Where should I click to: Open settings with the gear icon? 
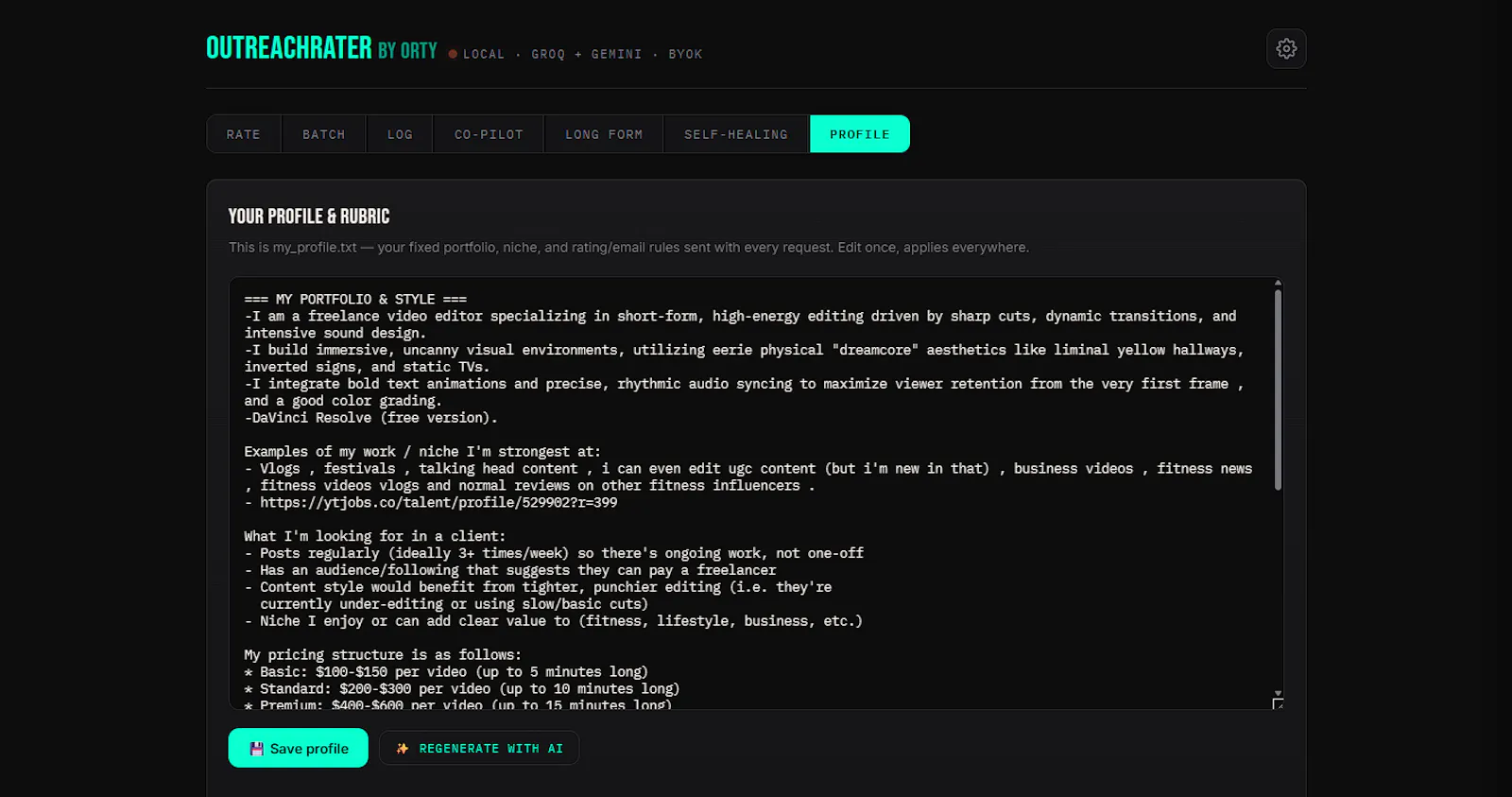tap(1286, 48)
